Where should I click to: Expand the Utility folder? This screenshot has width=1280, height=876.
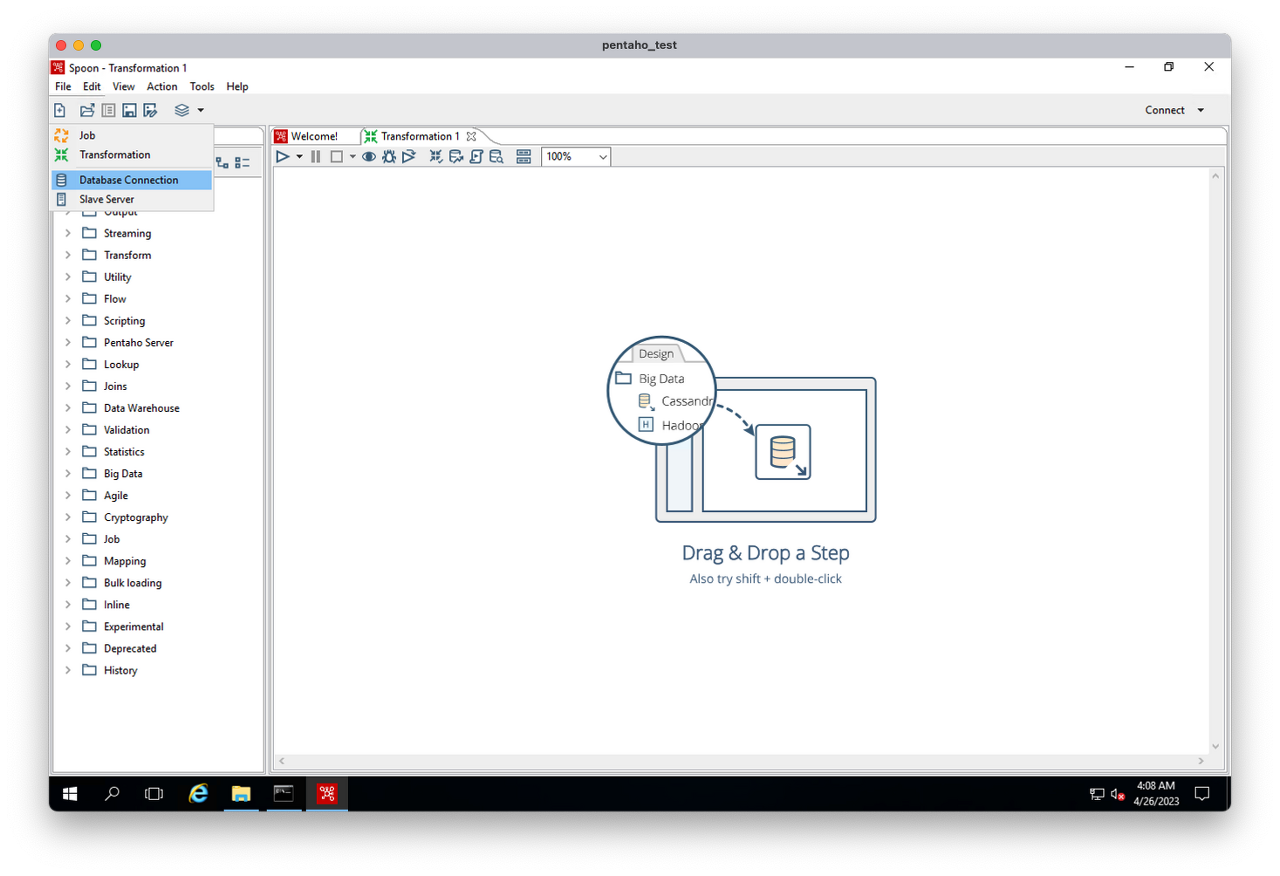point(68,277)
